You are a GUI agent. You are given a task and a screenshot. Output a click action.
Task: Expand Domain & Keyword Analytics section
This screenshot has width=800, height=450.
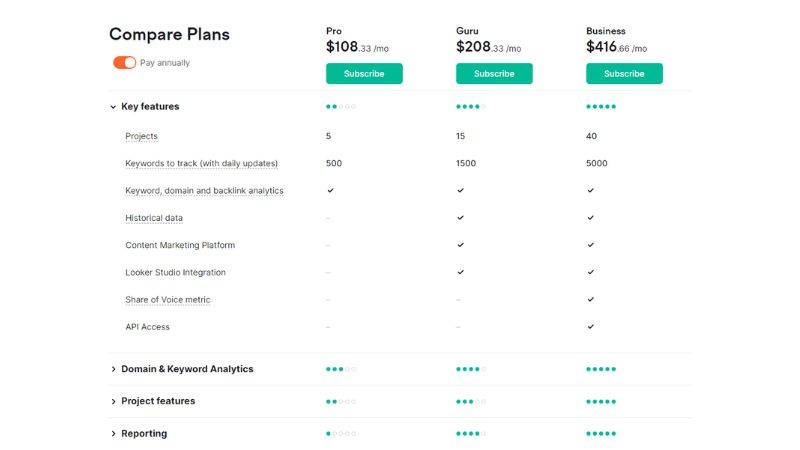pyautogui.click(x=182, y=369)
